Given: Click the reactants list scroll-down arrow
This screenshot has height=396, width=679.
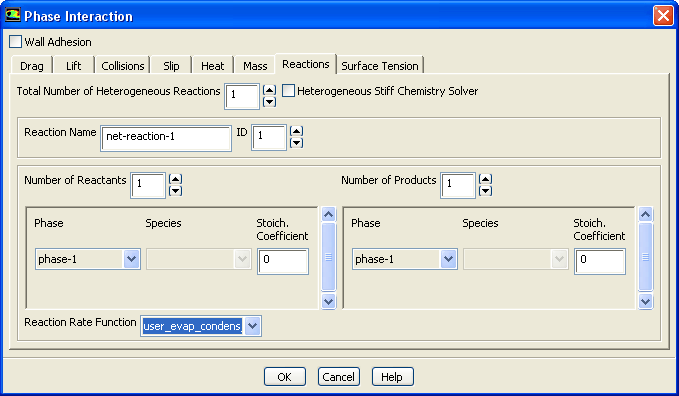Looking at the screenshot, I should 329,301.
